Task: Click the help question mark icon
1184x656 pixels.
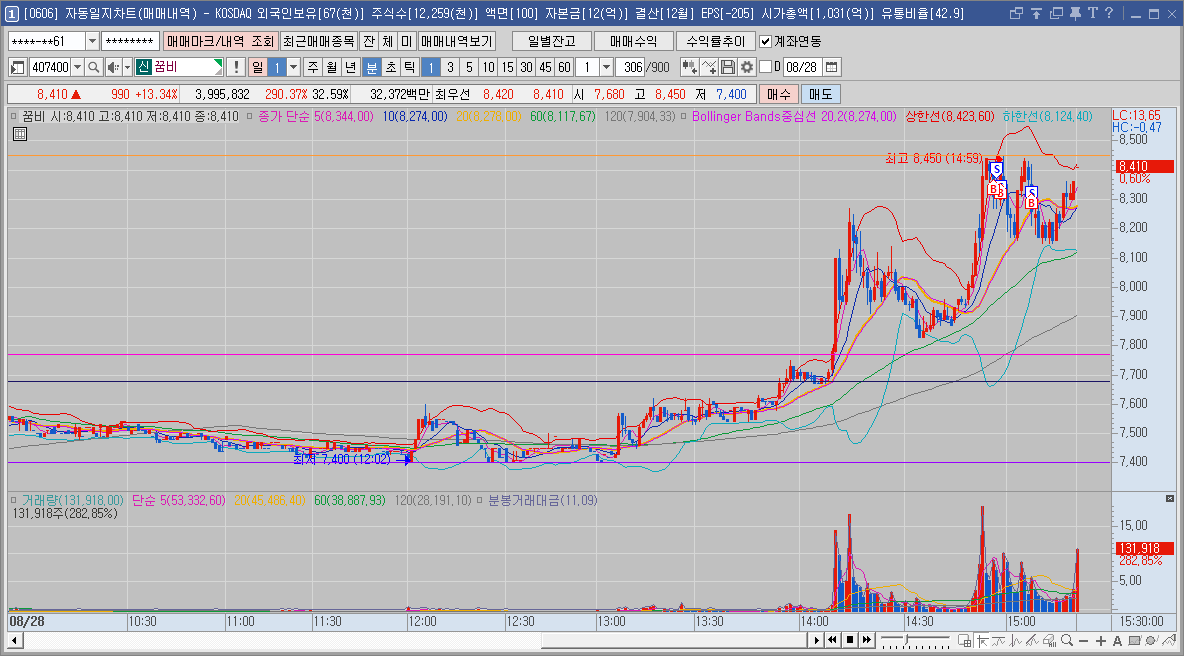Action: click(x=1108, y=13)
